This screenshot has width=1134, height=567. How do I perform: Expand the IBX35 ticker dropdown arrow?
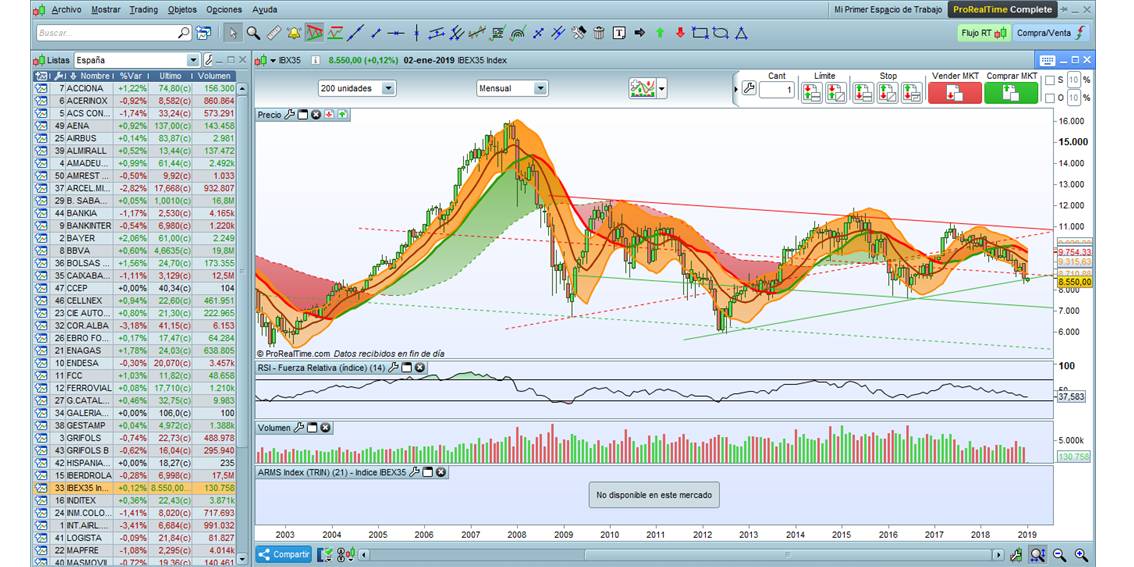(273, 61)
